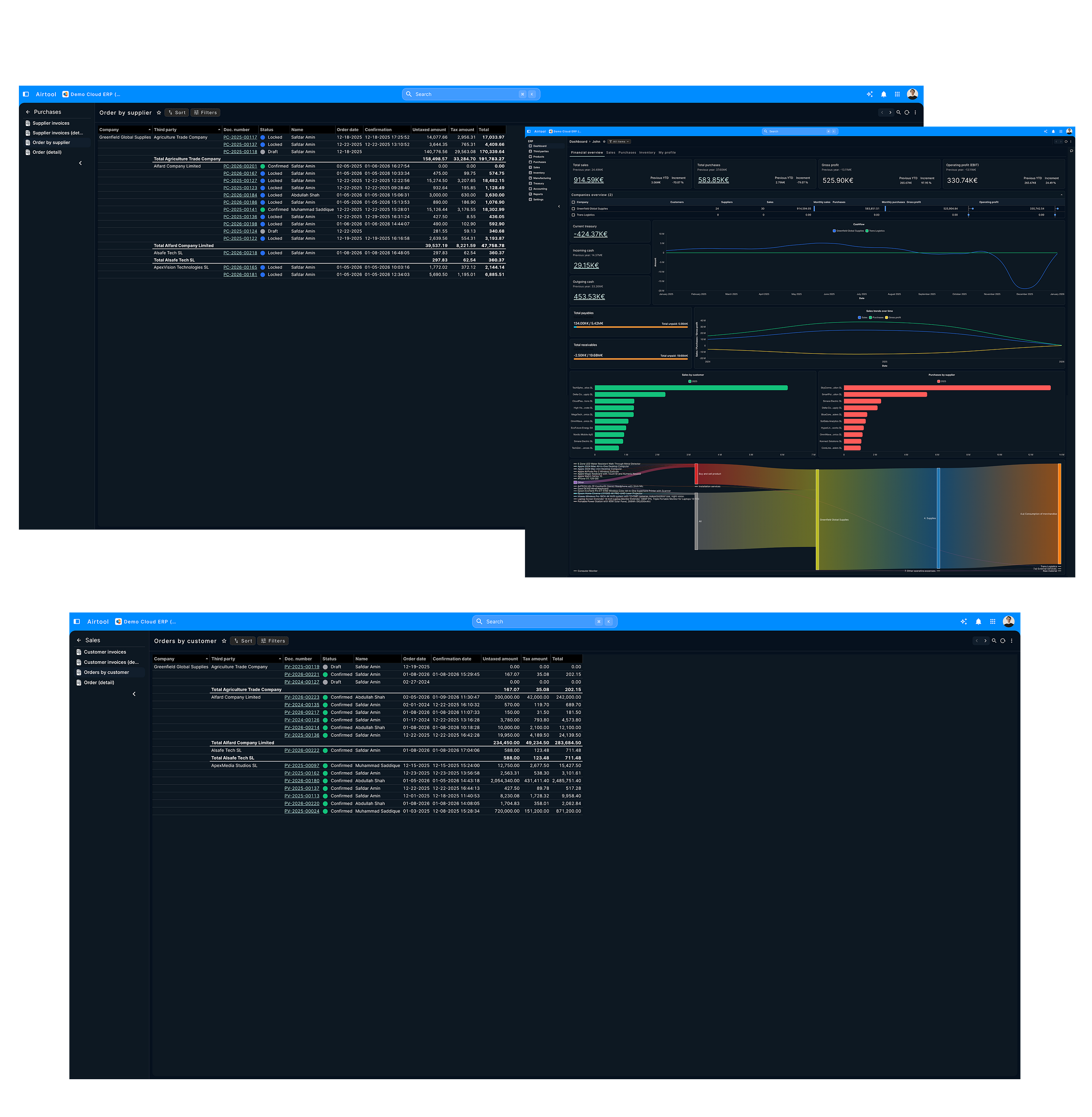Go back using the arrow beside Sales
The height and width of the screenshot is (1117, 1092).
click(x=79, y=640)
